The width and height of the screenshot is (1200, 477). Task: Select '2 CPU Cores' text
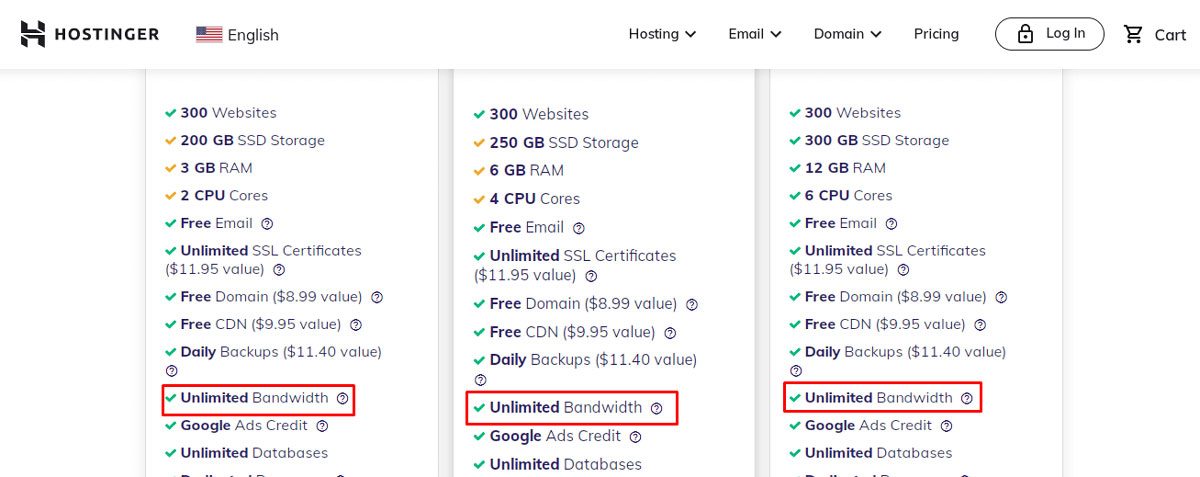[224, 196]
